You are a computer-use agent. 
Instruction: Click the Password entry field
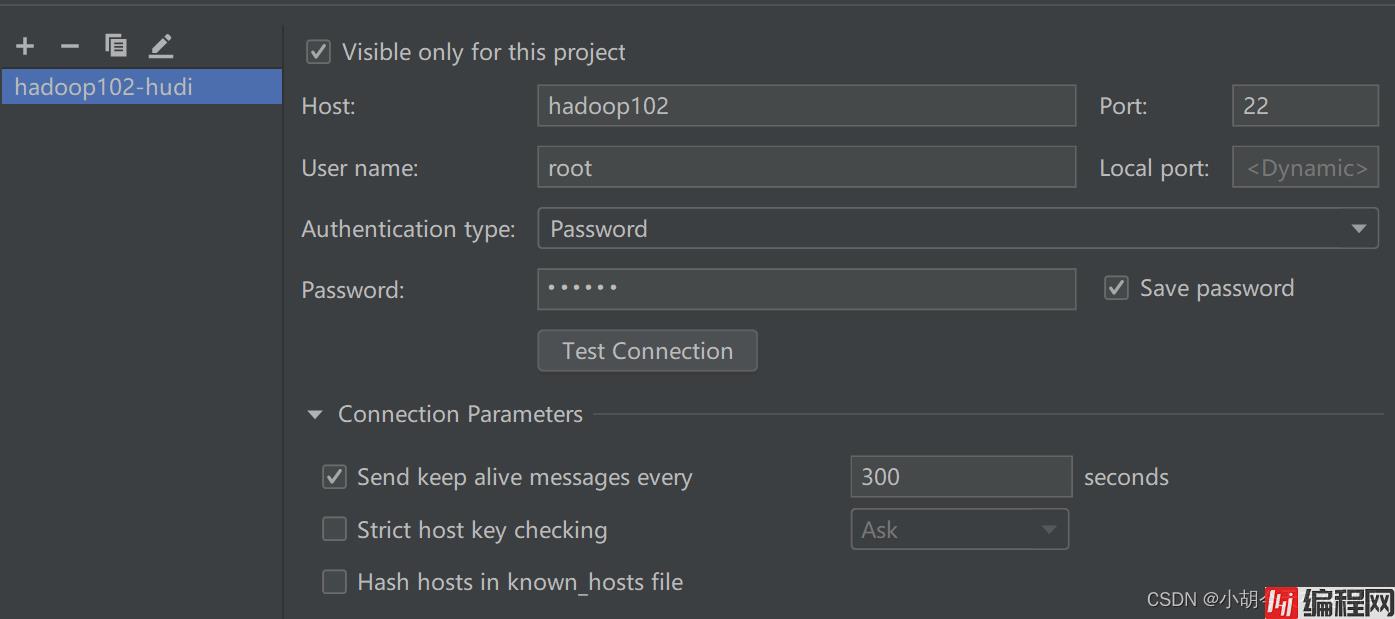(x=805, y=289)
